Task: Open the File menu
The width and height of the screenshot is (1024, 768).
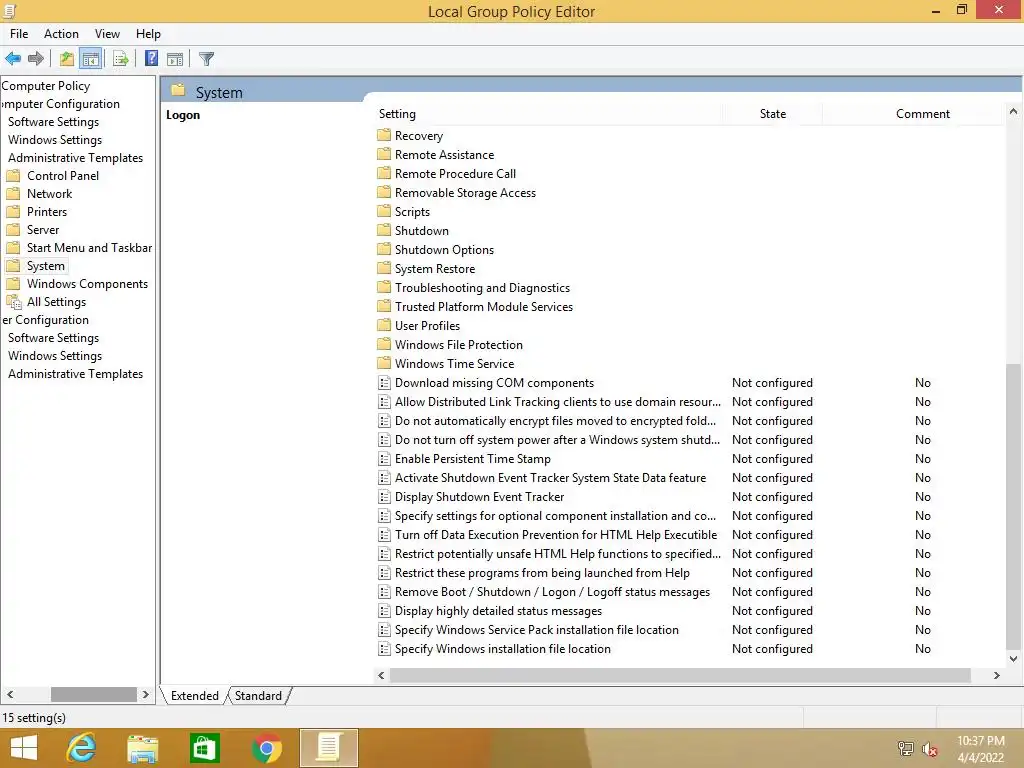Action: (19, 34)
